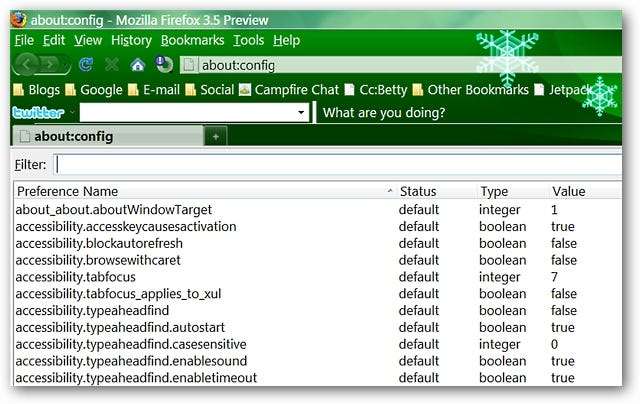Open the View menu
Screen dimensions: 640x404
(x=88, y=40)
